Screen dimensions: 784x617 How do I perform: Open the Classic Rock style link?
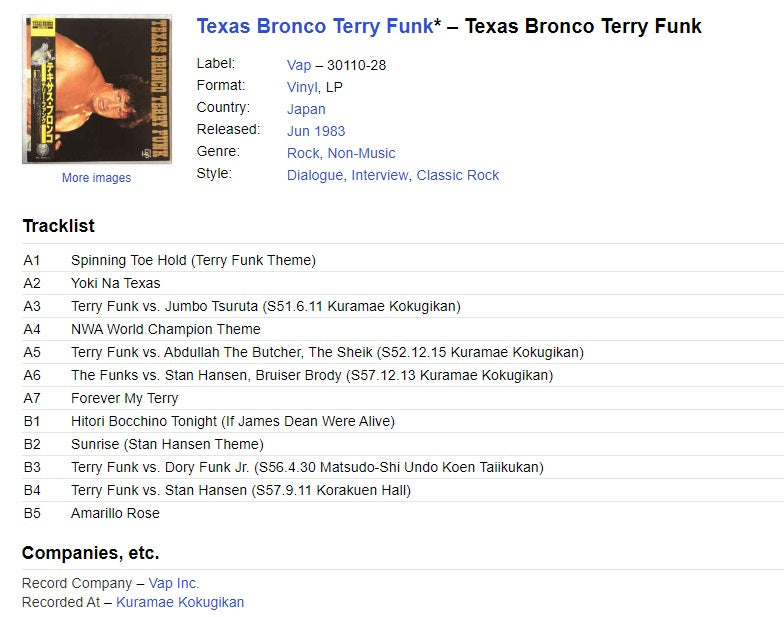tap(458, 175)
